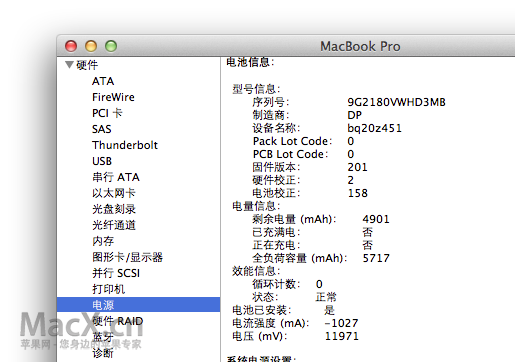Select 并行 SCSI in the sidebar
This screenshot has width=515, height=362.
[116, 273]
